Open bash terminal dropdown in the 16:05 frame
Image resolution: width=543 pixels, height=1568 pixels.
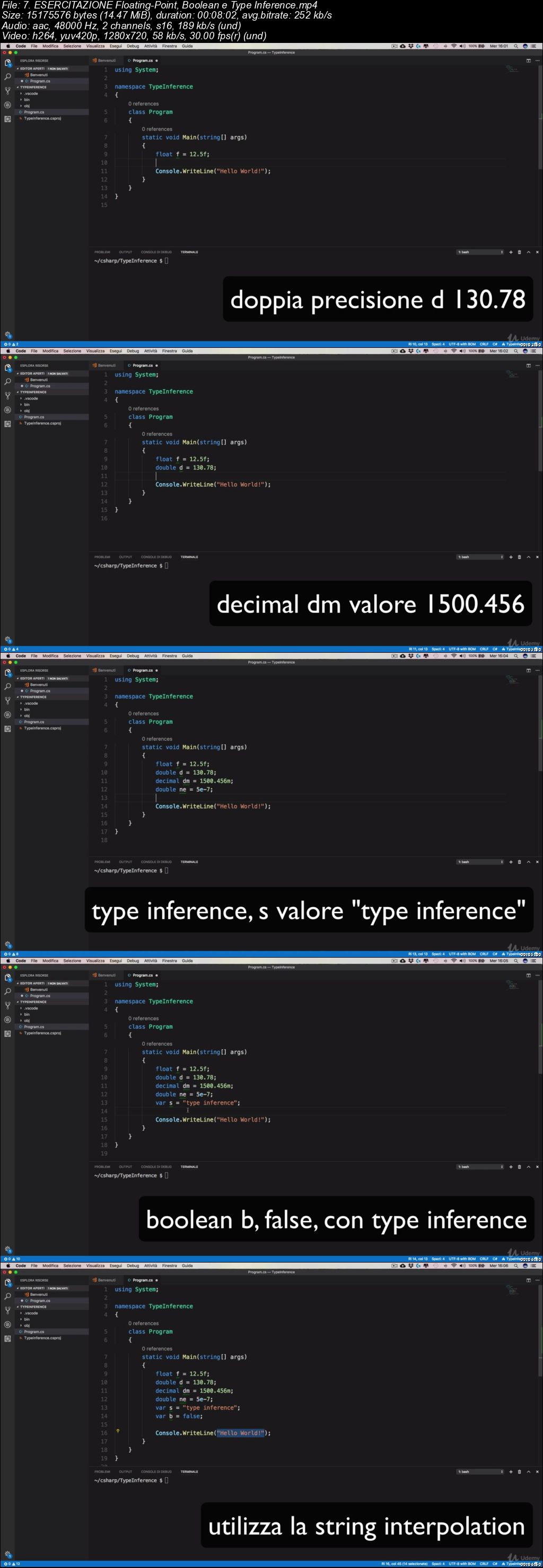coord(481,1167)
